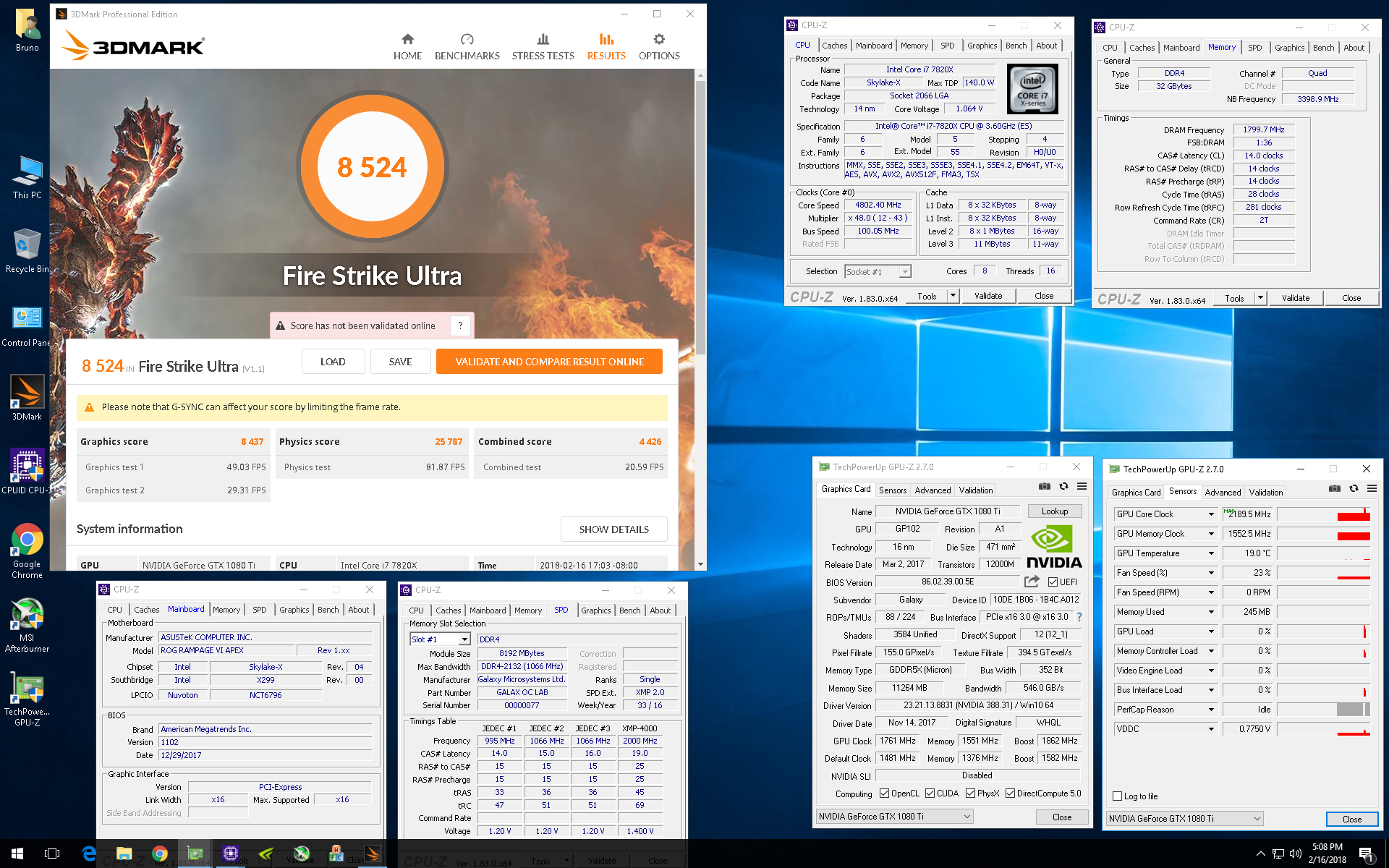Viewport: 1389px width, 868px height.
Task: Open Memory tab in CPU-Z SPD window
Action: (x=528, y=610)
